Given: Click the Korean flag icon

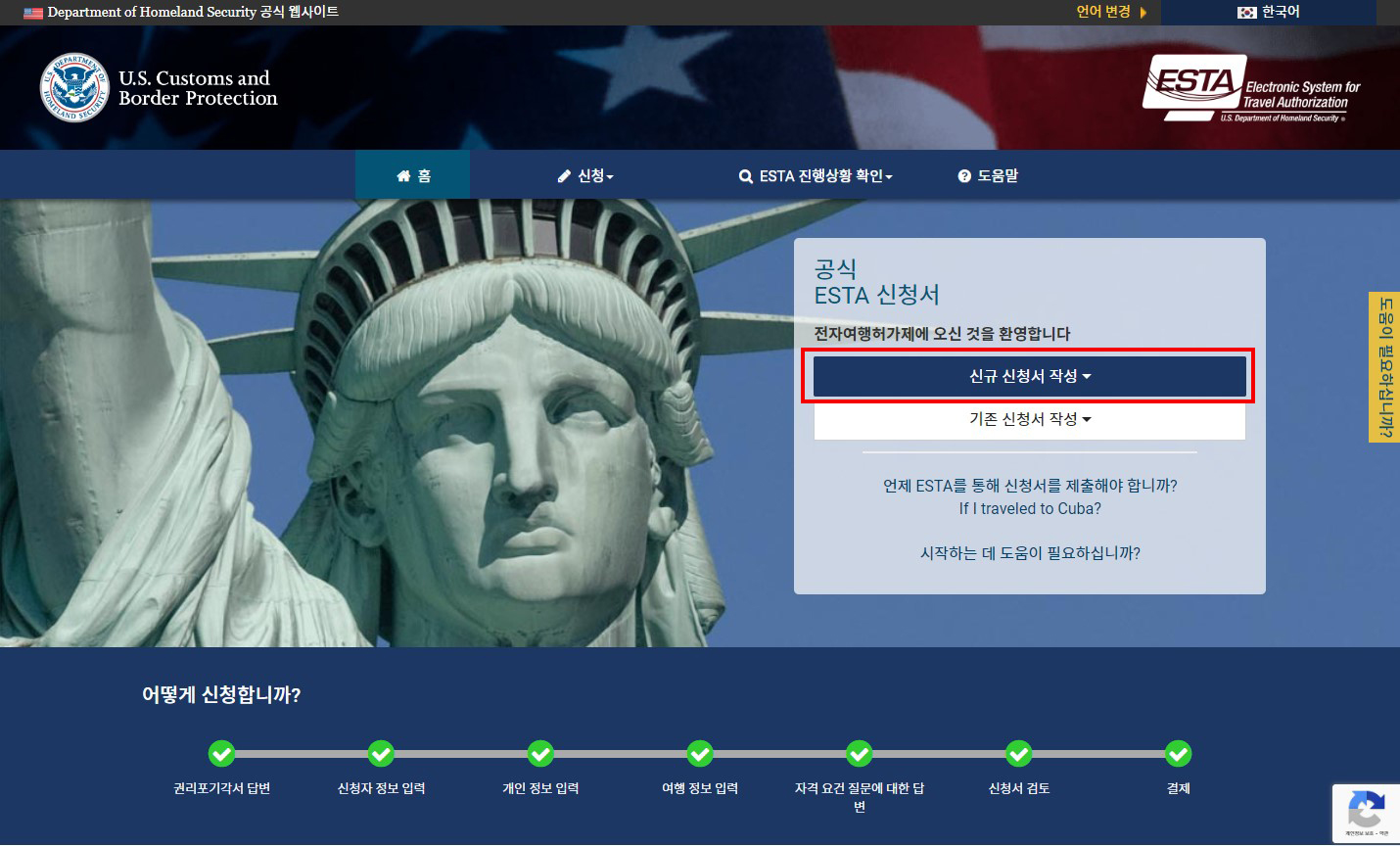Looking at the screenshot, I should tap(1246, 13).
